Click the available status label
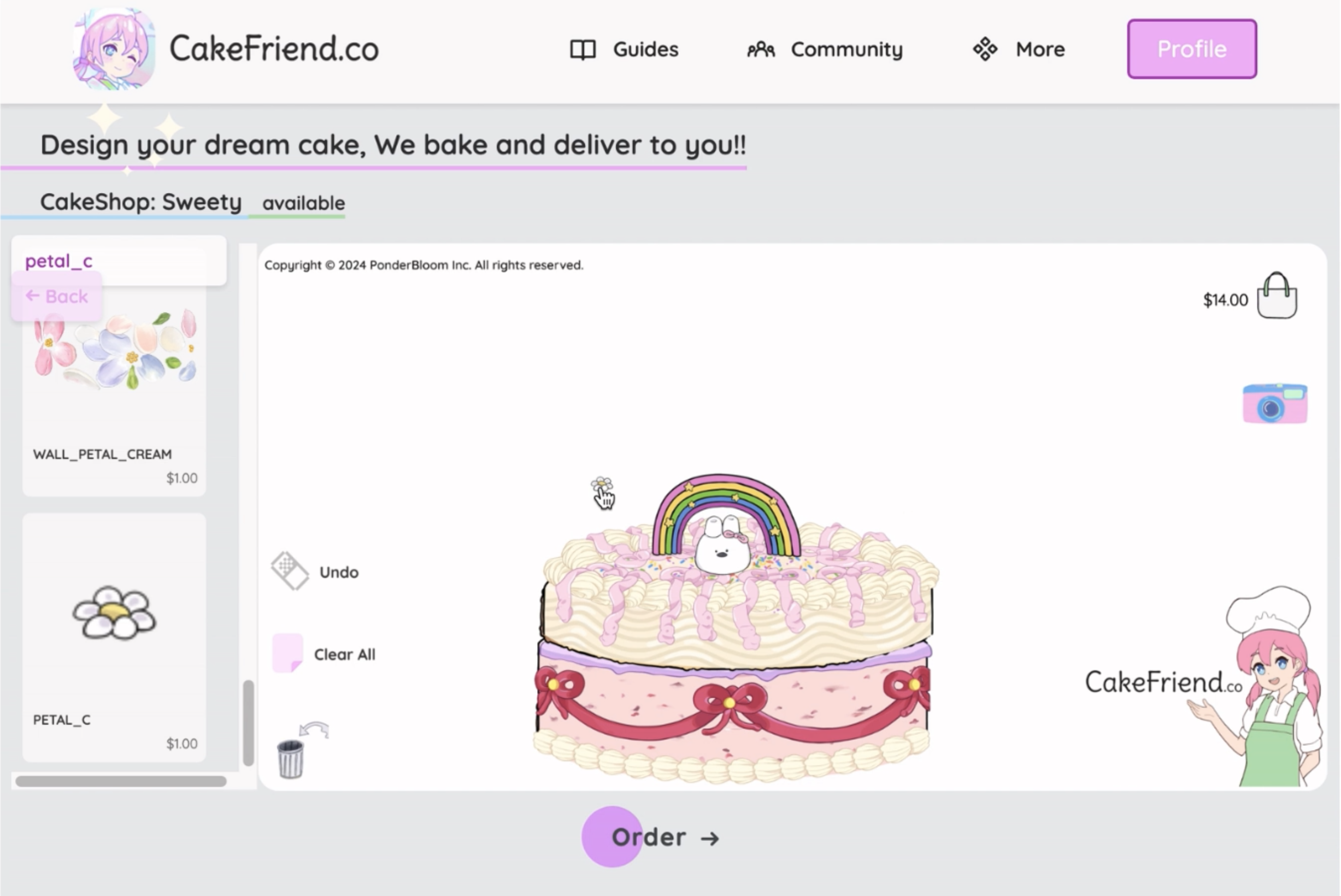Viewport: 1341px width, 896px height. tap(303, 203)
